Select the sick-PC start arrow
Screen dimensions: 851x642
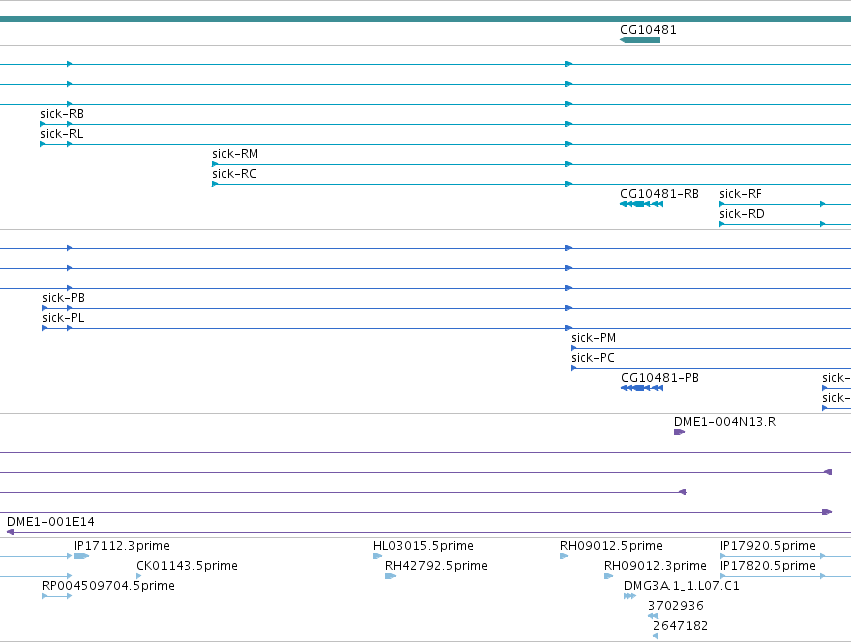click(574, 368)
